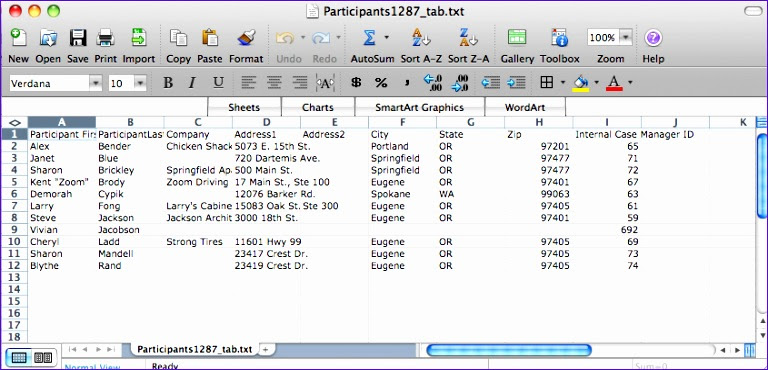The height and width of the screenshot is (370, 768).
Task: Toggle align center
Action: (274, 83)
